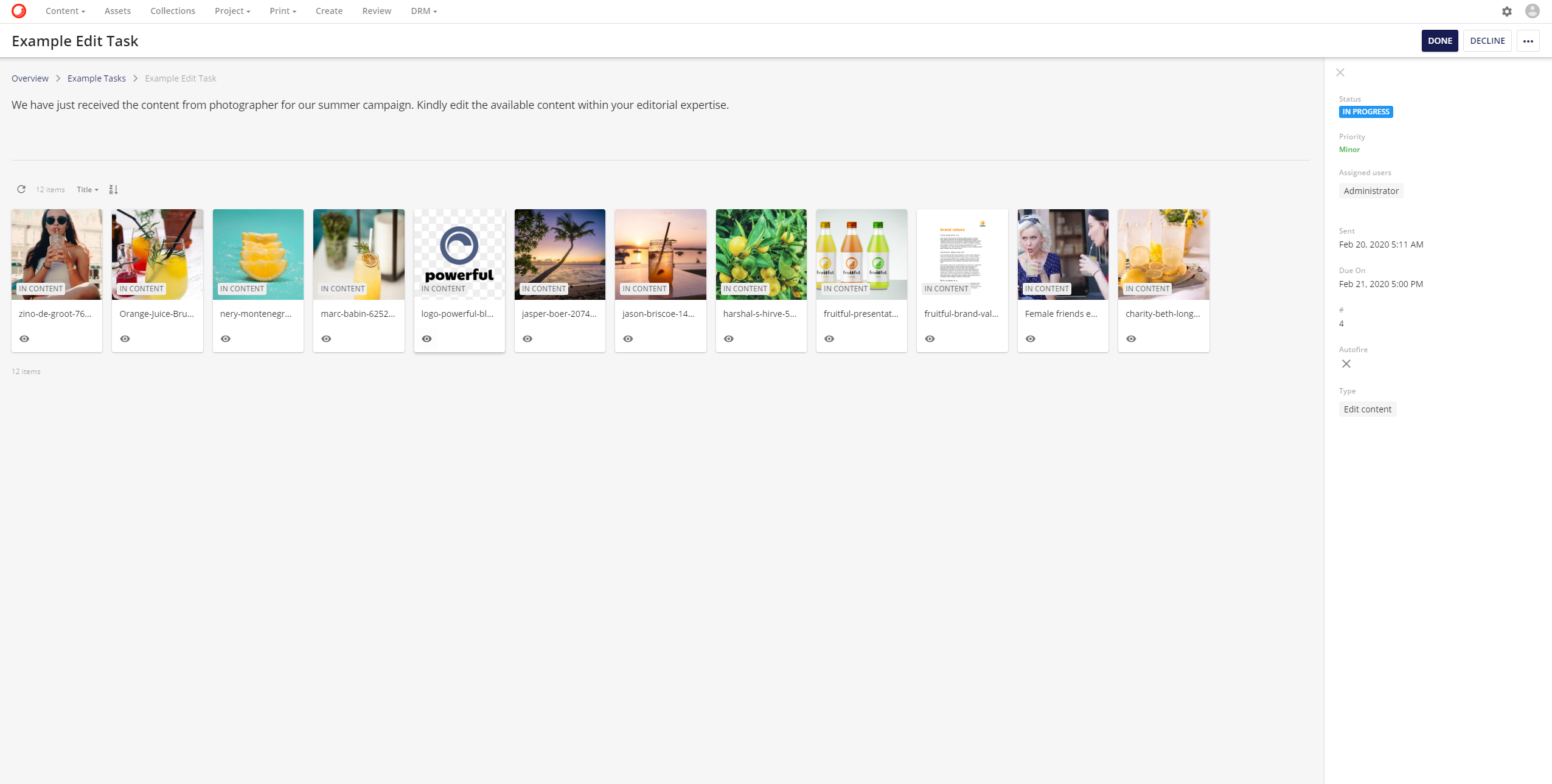Refresh the list of task items
The height and width of the screenshot is (784, 1552).
coord(21,189)
